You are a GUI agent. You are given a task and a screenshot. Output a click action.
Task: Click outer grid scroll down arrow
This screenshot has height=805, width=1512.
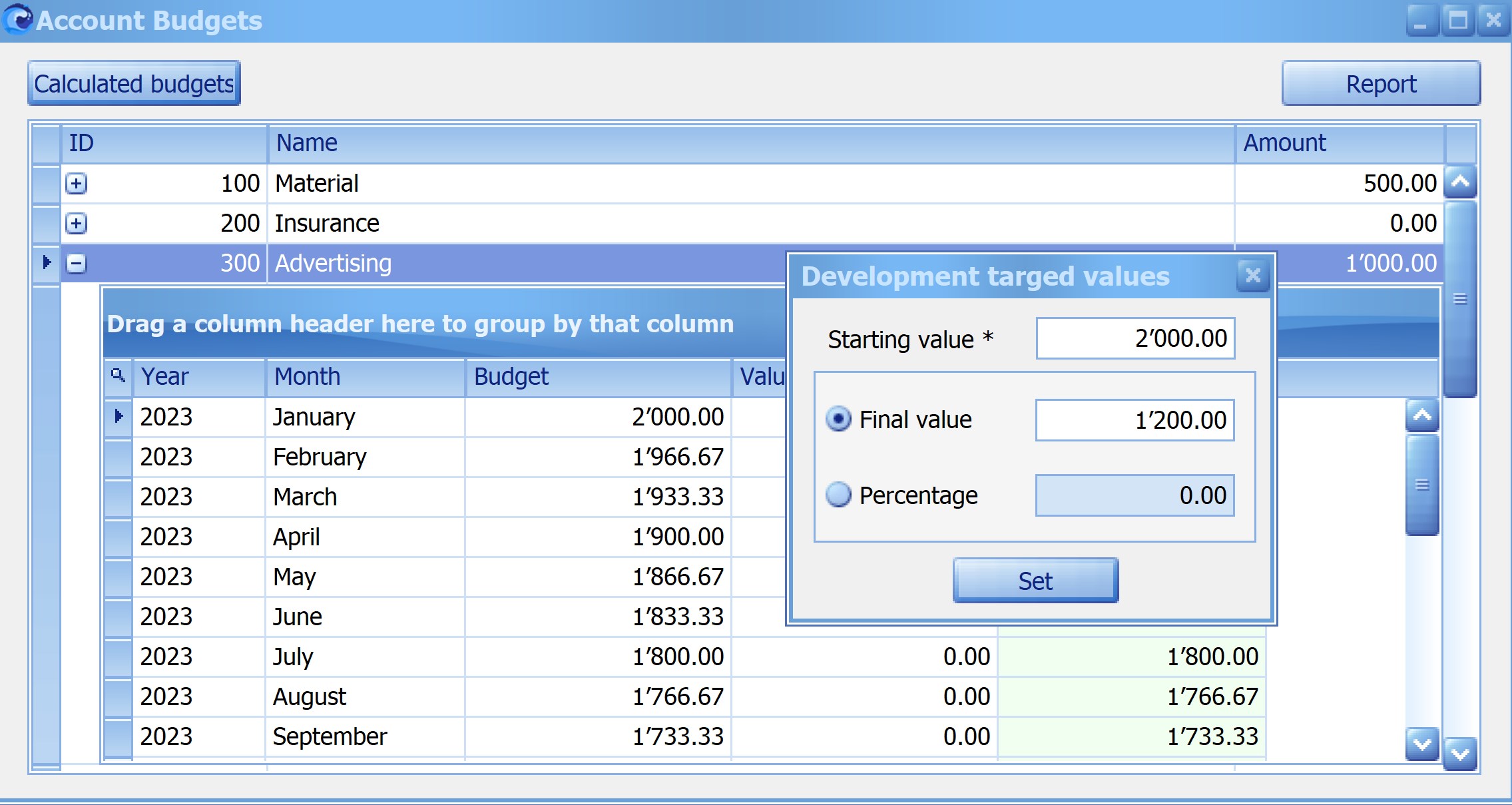click(1460, 754)
